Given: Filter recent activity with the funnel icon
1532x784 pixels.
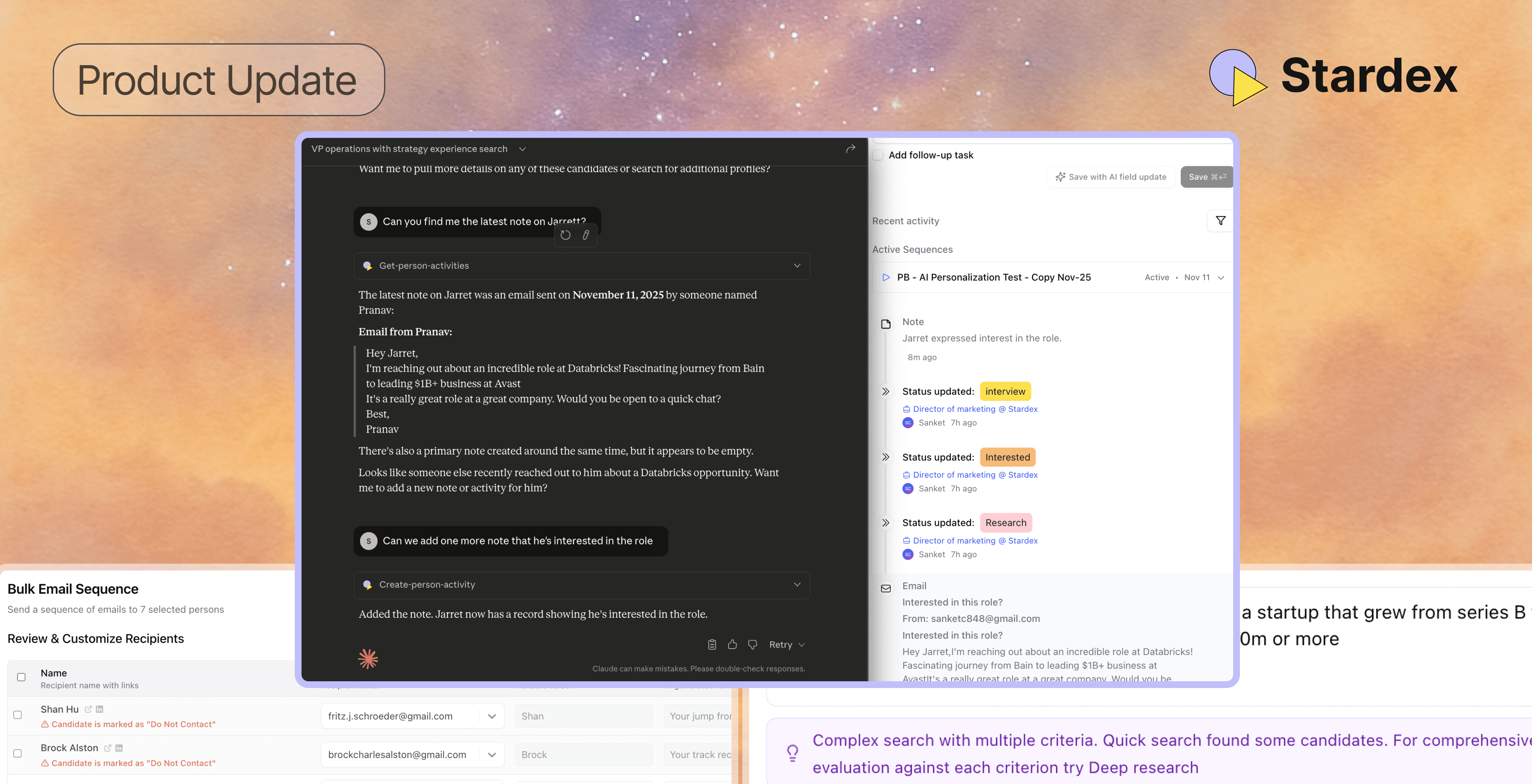Looking at the screenshot, I should tap(1220, 221).
